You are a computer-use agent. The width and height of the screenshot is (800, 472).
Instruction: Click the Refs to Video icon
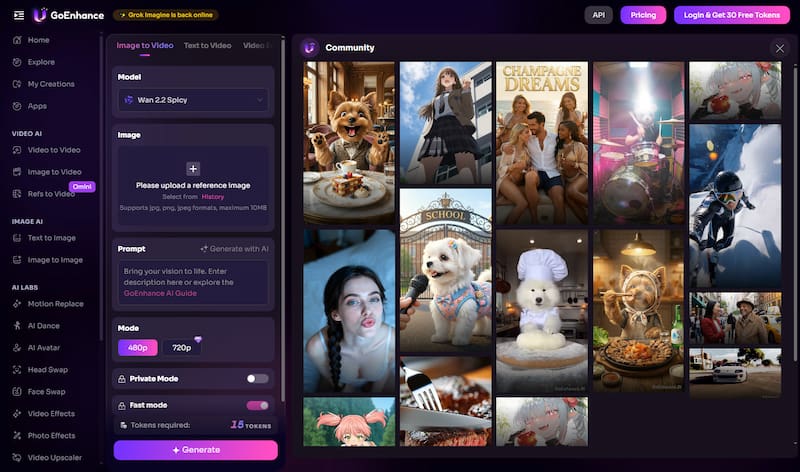point(17,193)
